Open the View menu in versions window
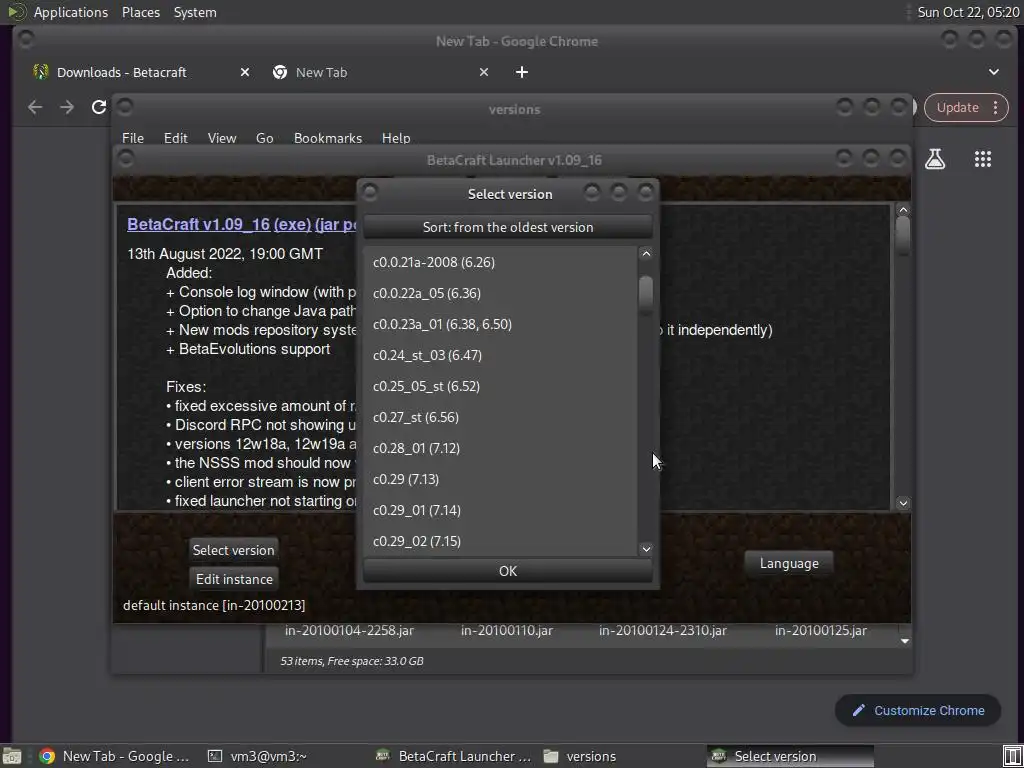Viewport: 1024px width, 768px height. click(x=221, y=138)
